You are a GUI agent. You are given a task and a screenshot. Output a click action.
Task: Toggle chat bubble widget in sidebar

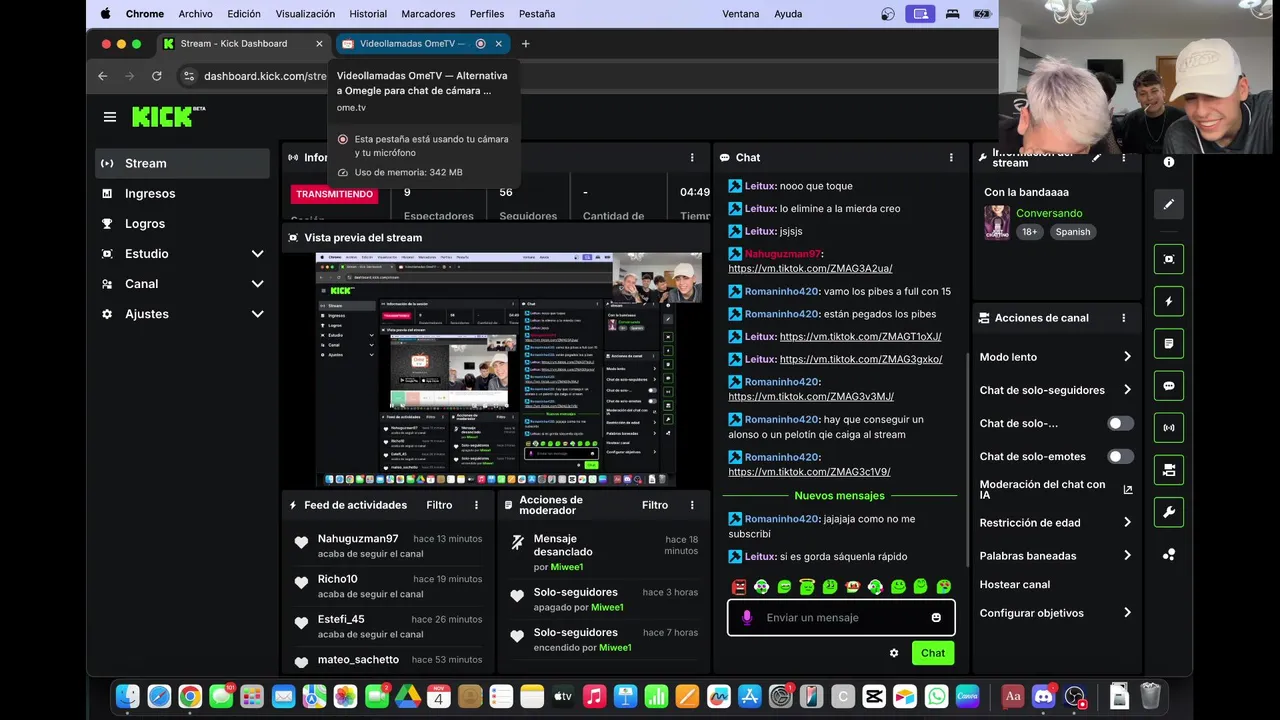[1169, 386]
